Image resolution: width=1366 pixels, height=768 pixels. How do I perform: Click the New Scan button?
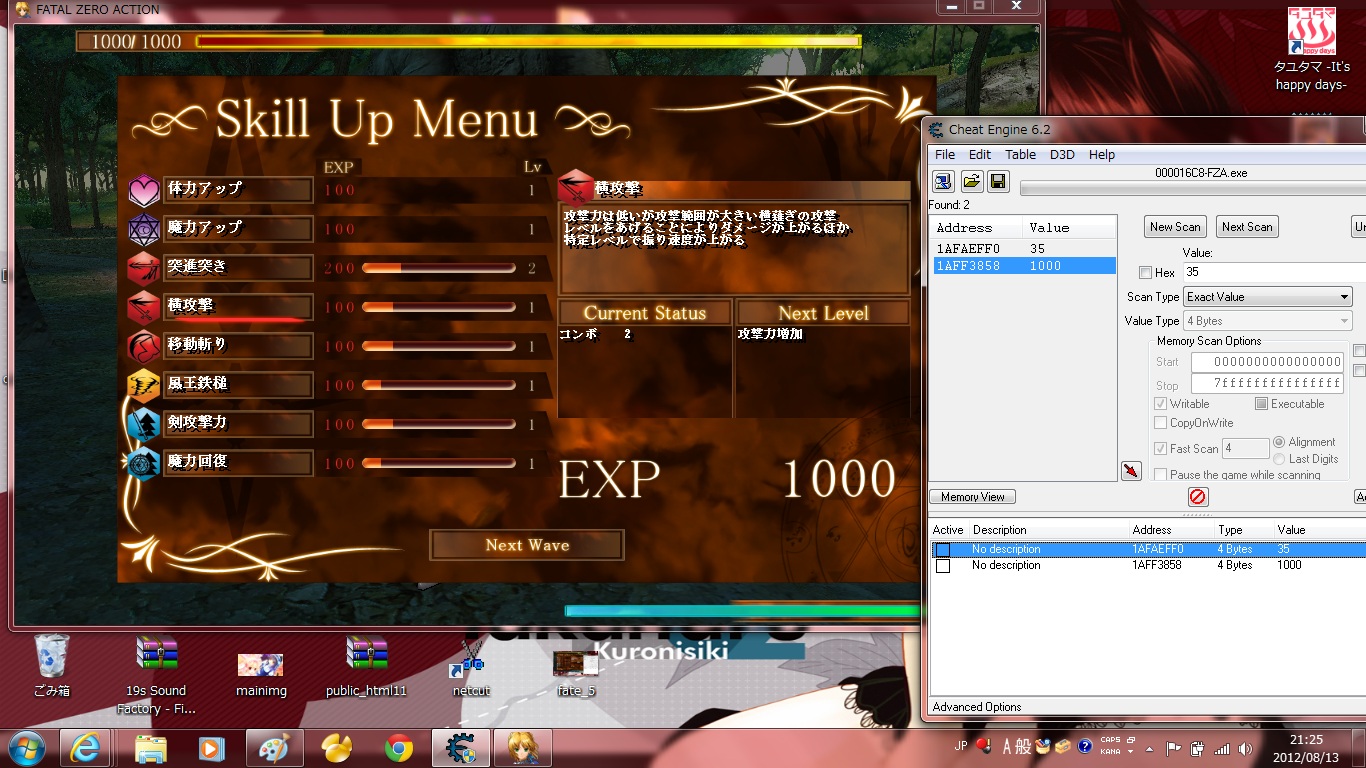pos(1175,227)
